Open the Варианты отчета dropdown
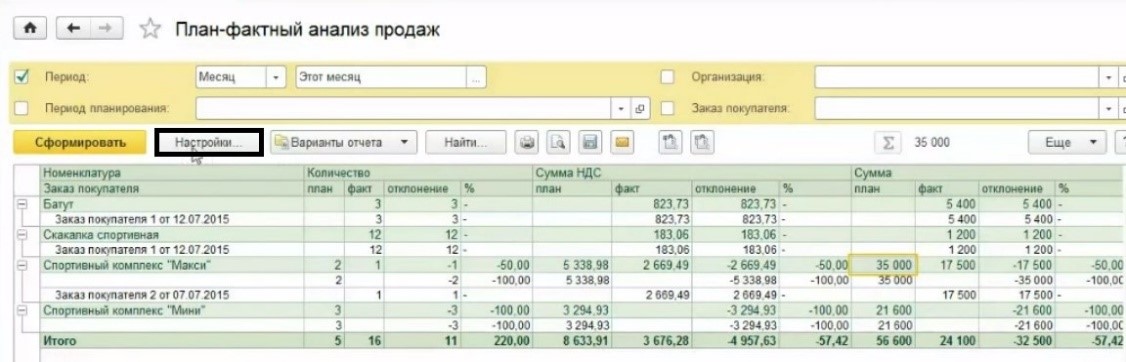Screen dimensions: 1126x362 pyautogui.click(x=343, y=142)
